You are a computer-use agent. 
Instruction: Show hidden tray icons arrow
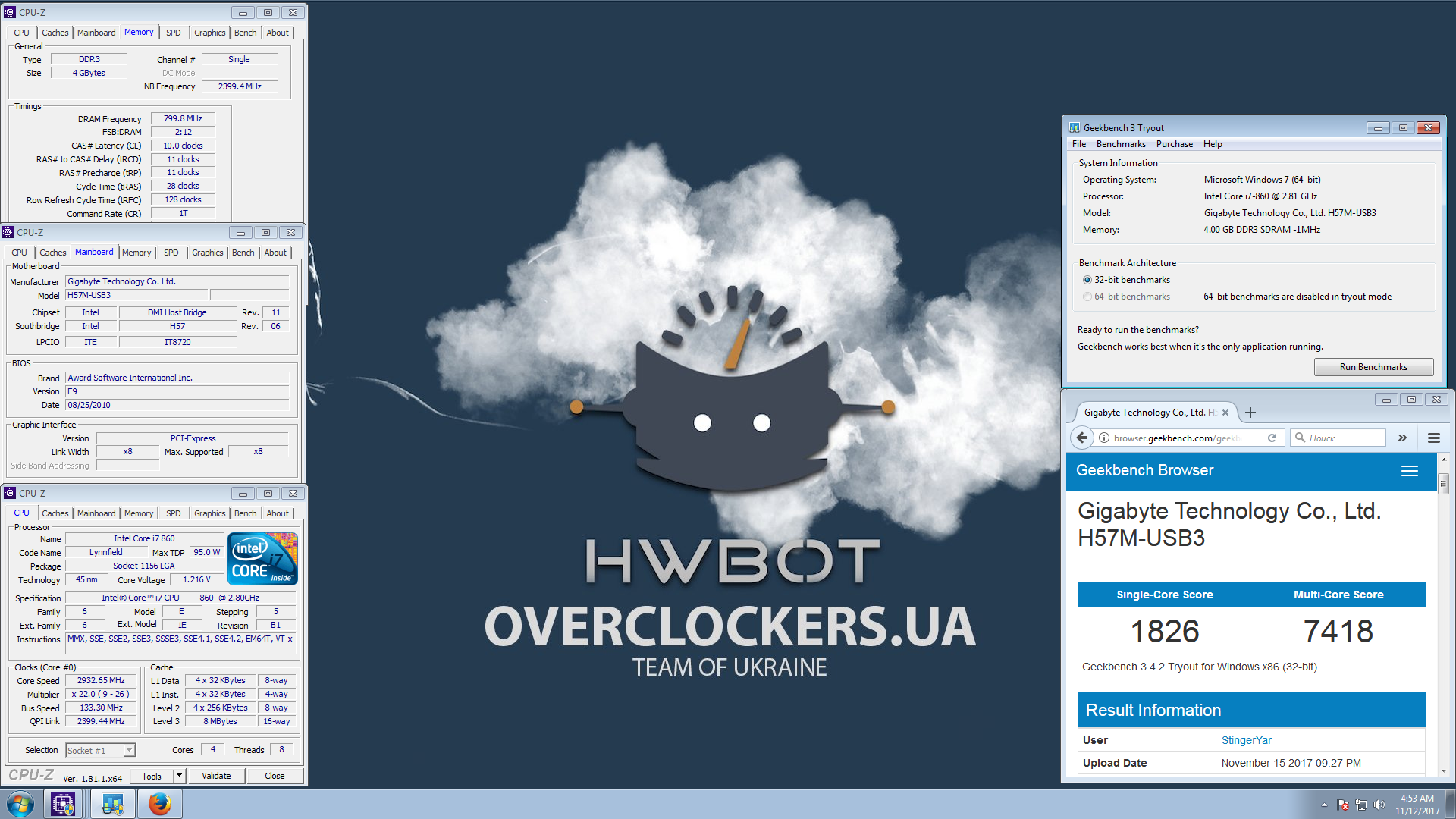tap(1324, 805)
